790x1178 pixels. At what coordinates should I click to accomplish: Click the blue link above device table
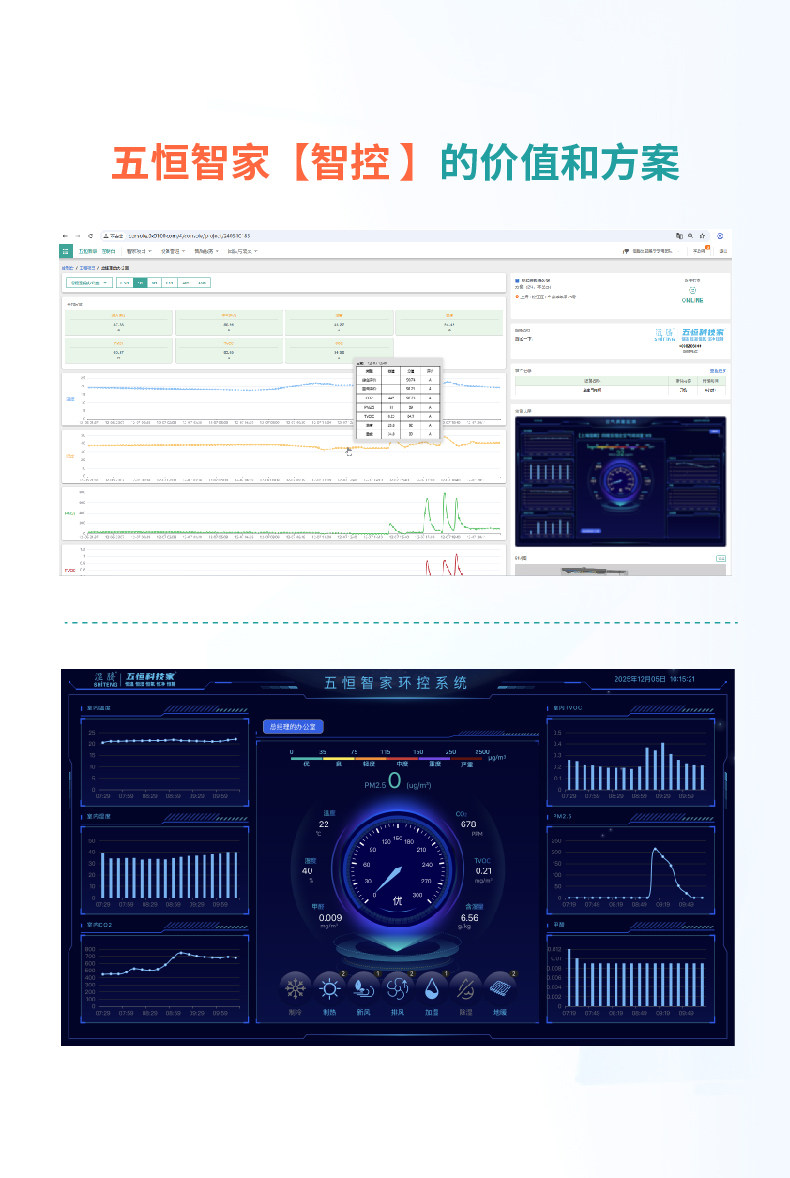[x=717, y=370]
